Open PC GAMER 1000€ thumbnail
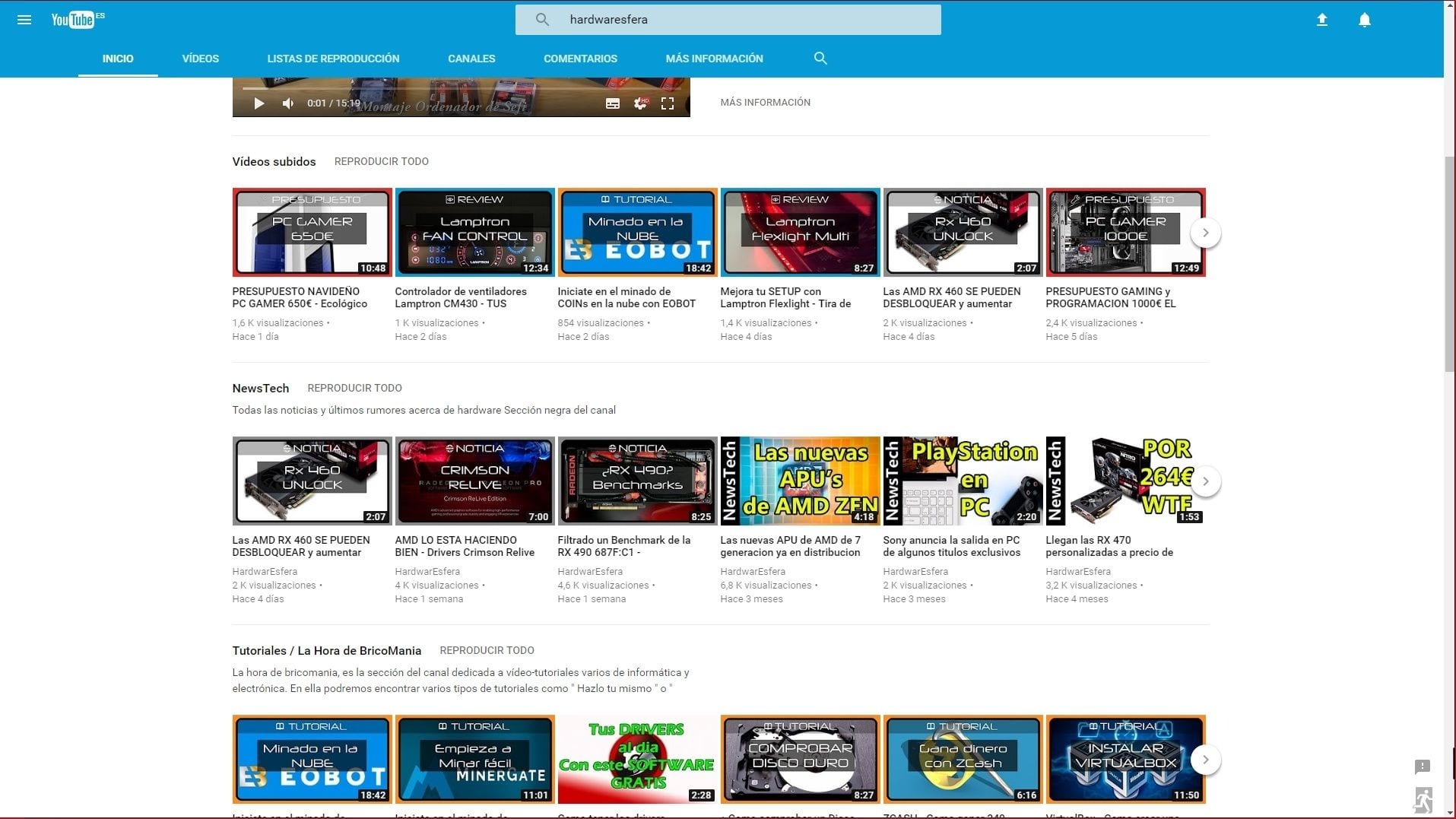 (1125, 232)
